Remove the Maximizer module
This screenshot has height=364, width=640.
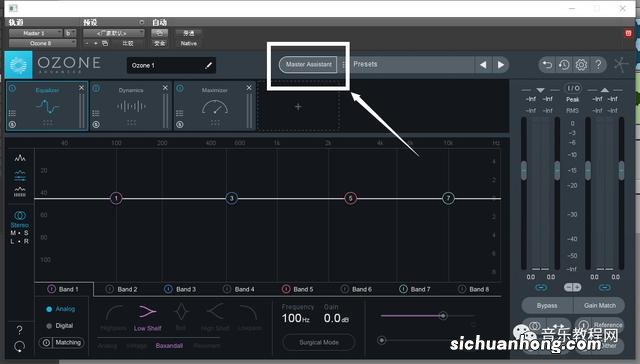(x=249, y=88)
